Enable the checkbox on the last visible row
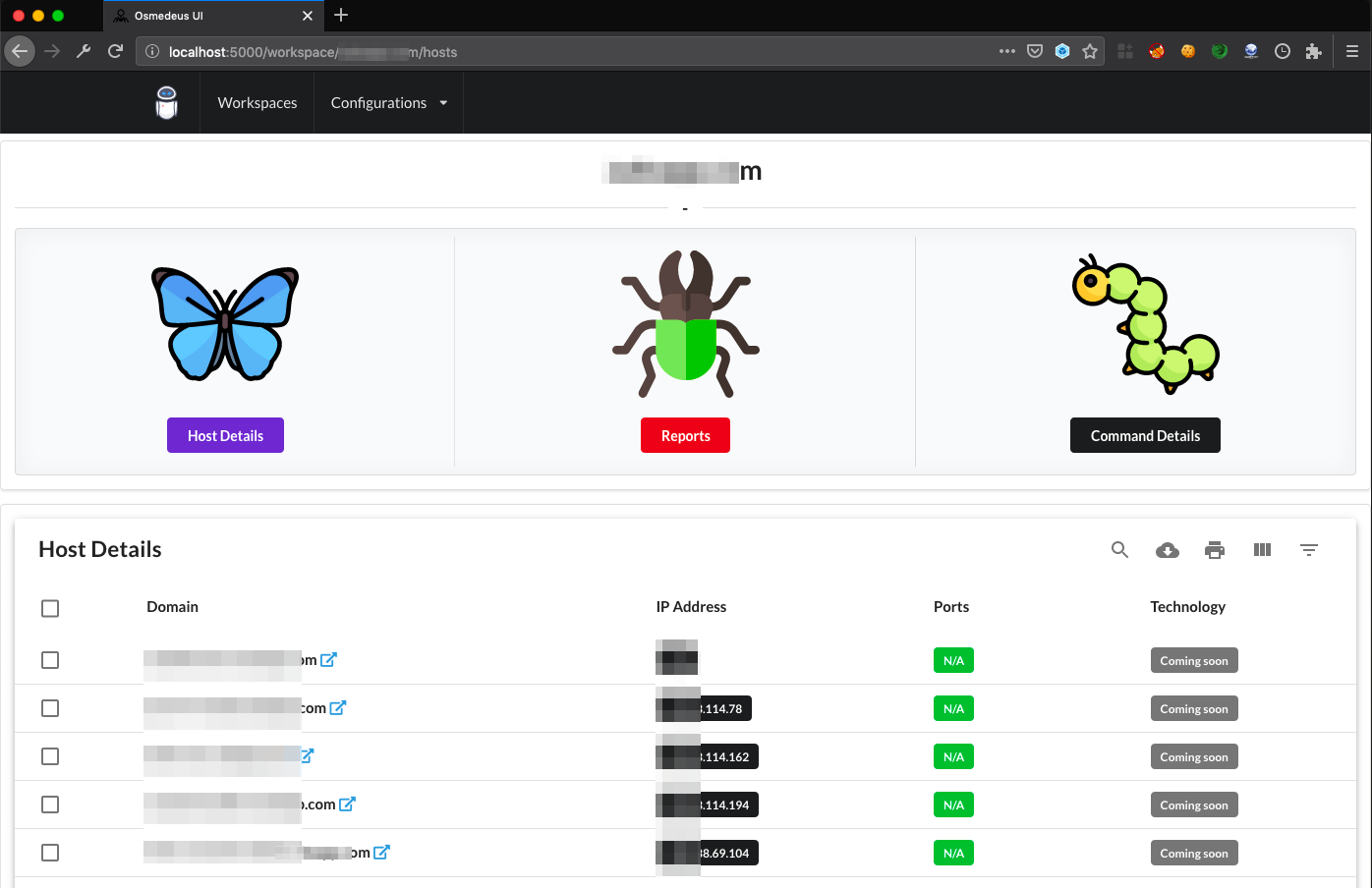This screenshot has height=888, width=1372. [x=50, y=853]
